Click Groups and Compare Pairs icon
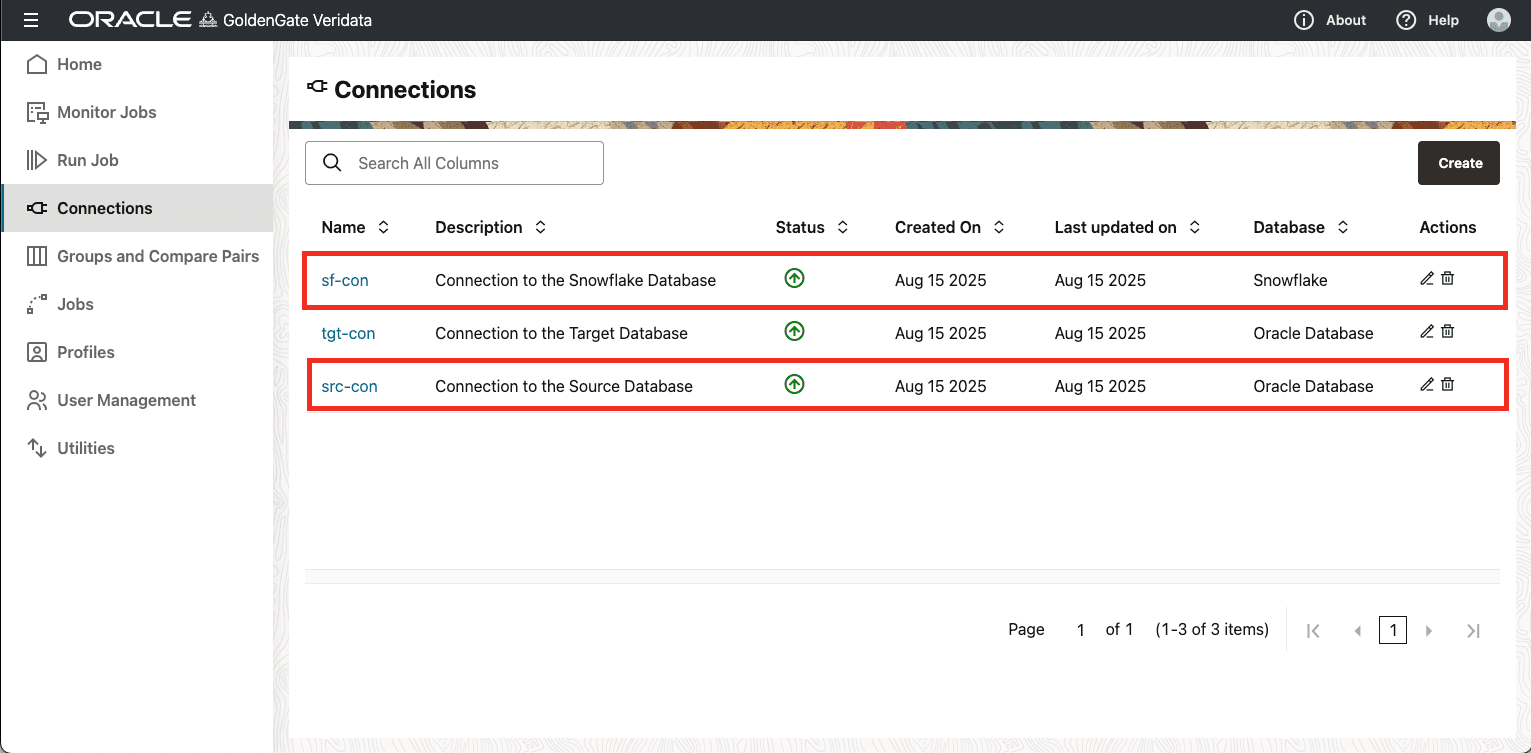The width and height of the screenshot is (1531, 753). [37, 256]
